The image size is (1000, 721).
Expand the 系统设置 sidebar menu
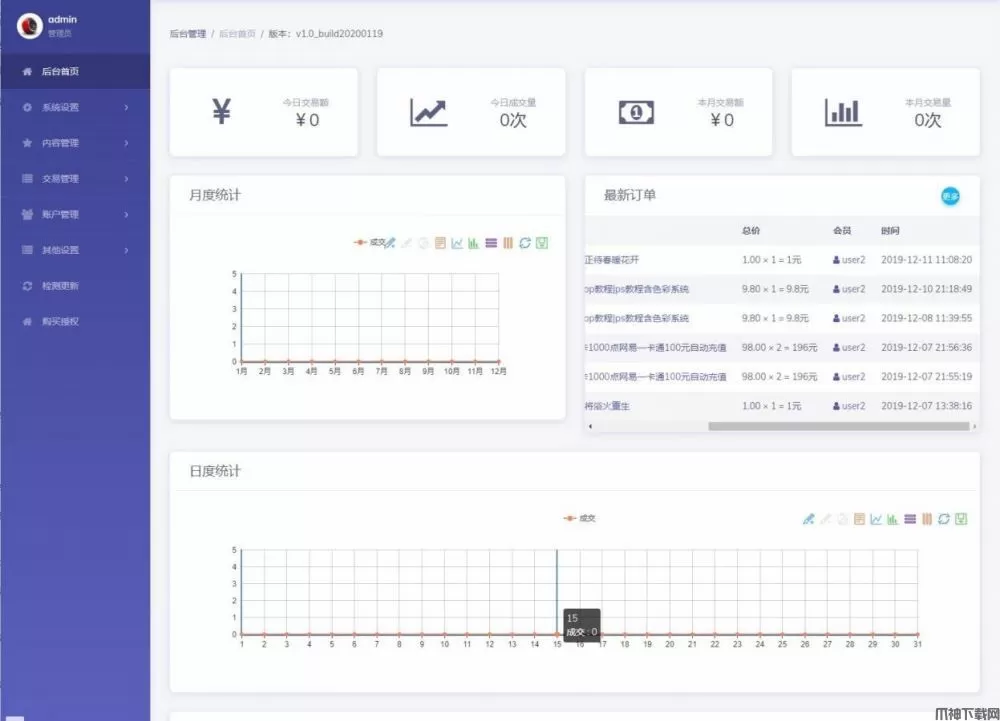75,107
